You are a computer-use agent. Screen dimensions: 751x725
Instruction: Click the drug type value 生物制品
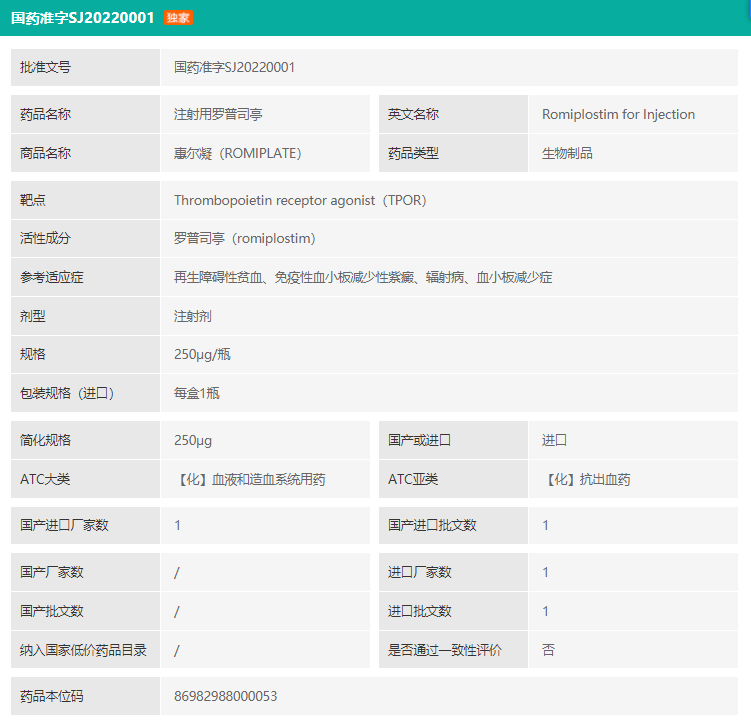pyautogui.click(x=567, y=153)
